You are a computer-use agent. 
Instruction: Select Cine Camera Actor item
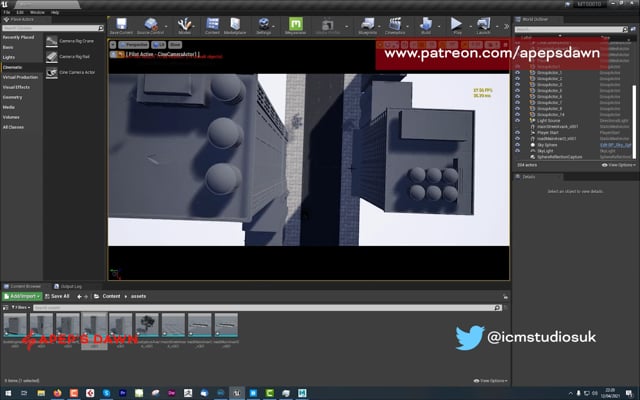tap(74, 72)
